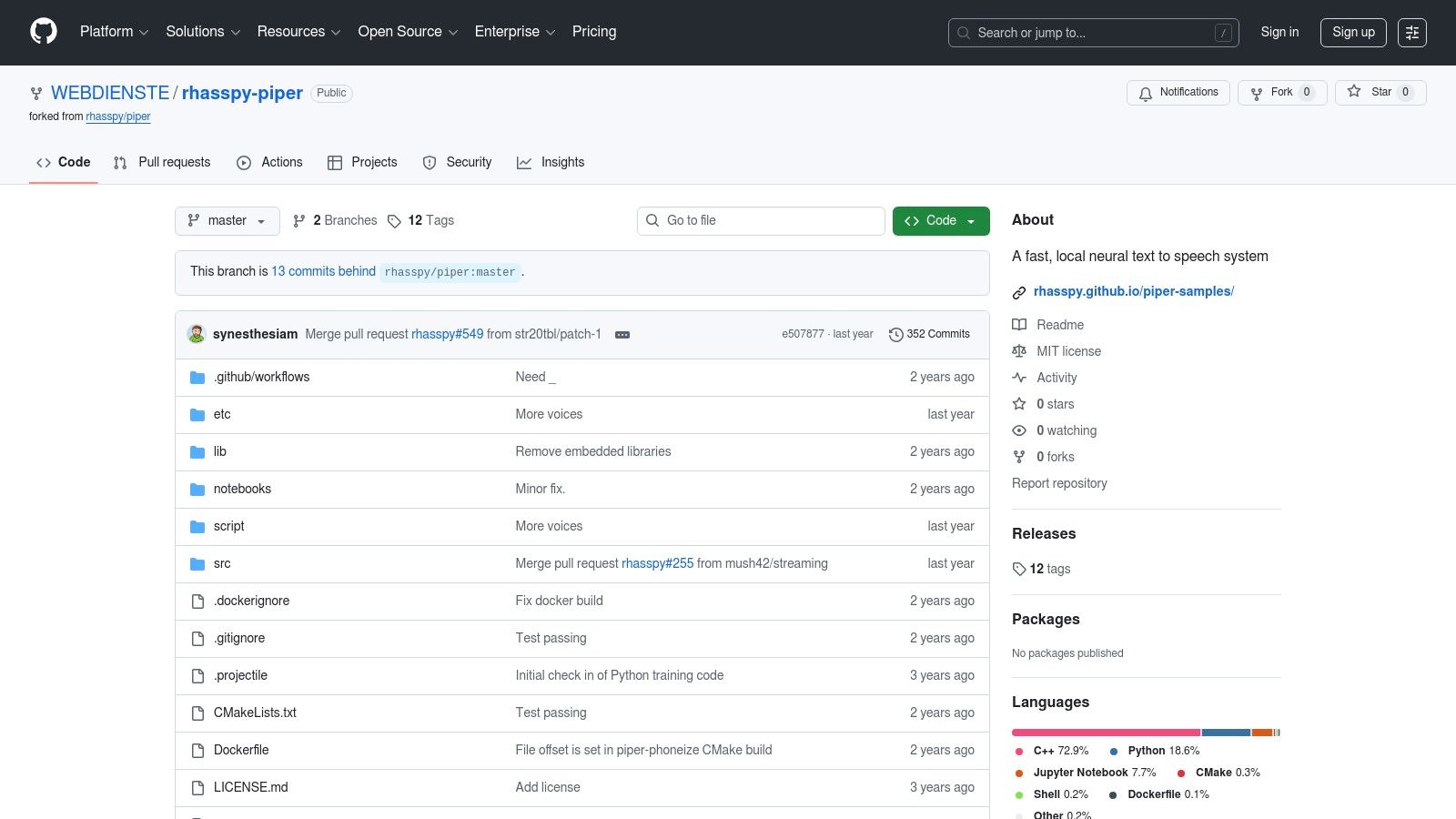Viewport: 1456px width, 819px height.
Task: Open the 12 Tags list
Action: 420,220
